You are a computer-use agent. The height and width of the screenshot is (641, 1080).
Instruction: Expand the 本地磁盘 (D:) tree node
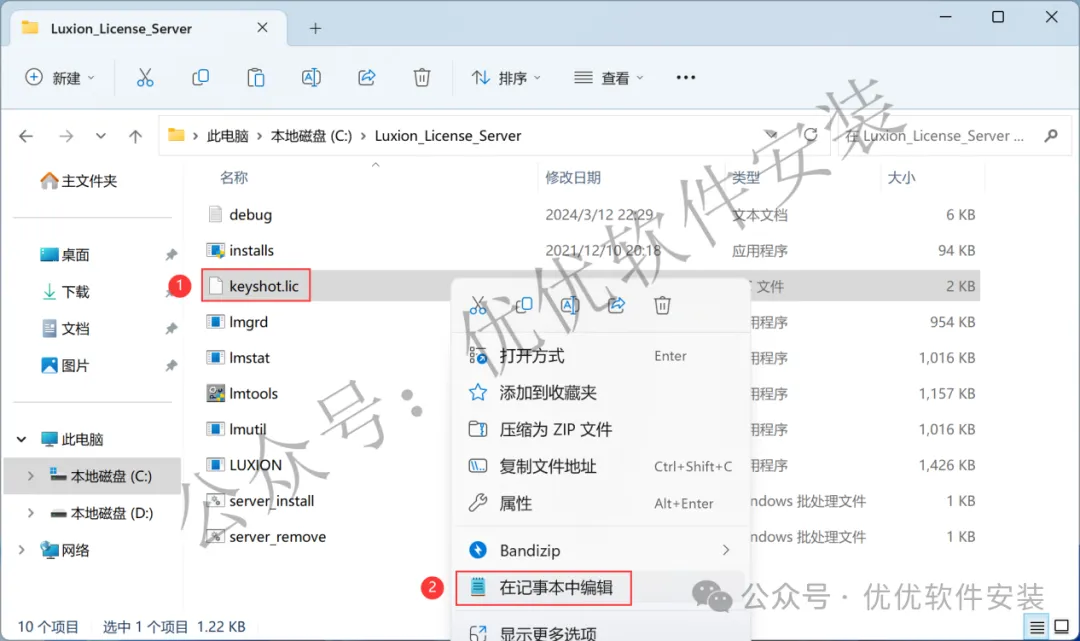(x=30, y=514)
